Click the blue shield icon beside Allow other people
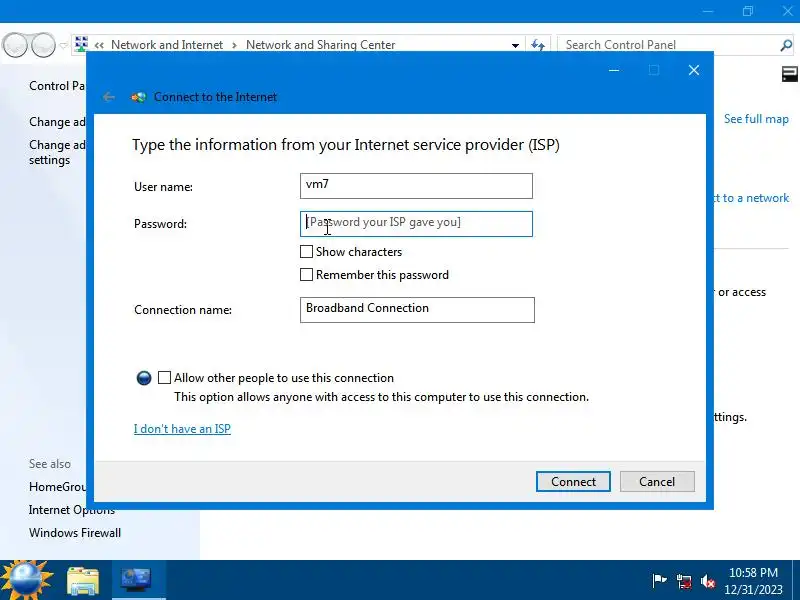Viewport: 800px width, 600px height. point(144,378)
